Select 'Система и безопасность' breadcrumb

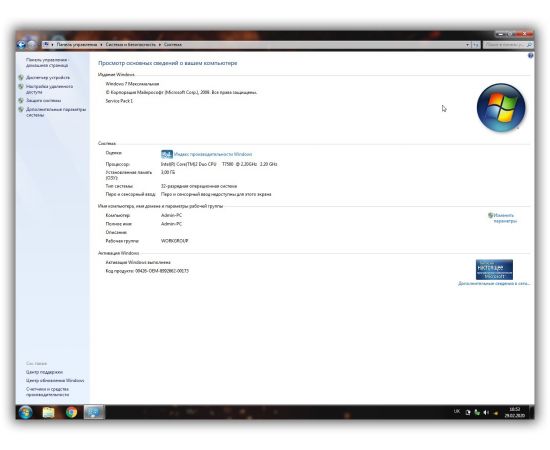(130, 45)
